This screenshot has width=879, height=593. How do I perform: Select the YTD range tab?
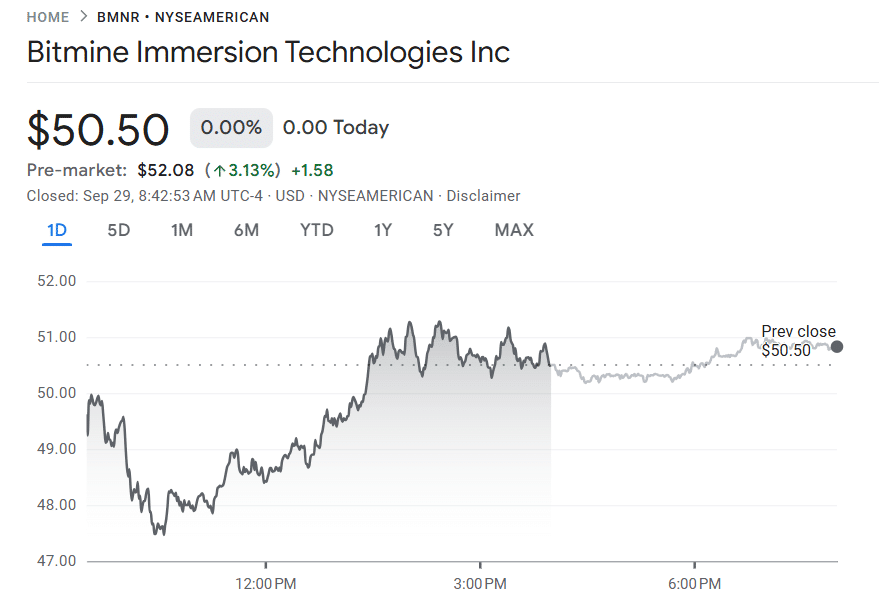[317, 230]
